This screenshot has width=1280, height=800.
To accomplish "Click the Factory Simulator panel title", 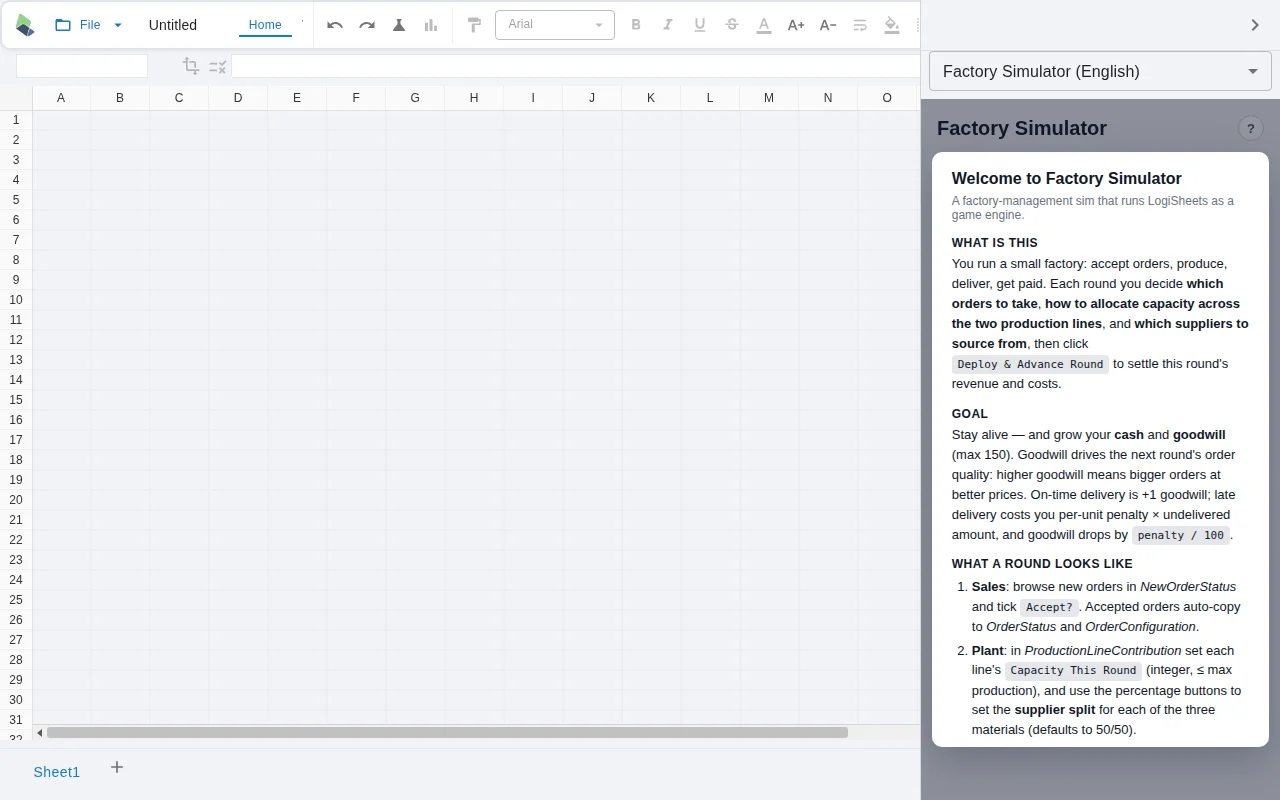I will tap(1021, 128).
